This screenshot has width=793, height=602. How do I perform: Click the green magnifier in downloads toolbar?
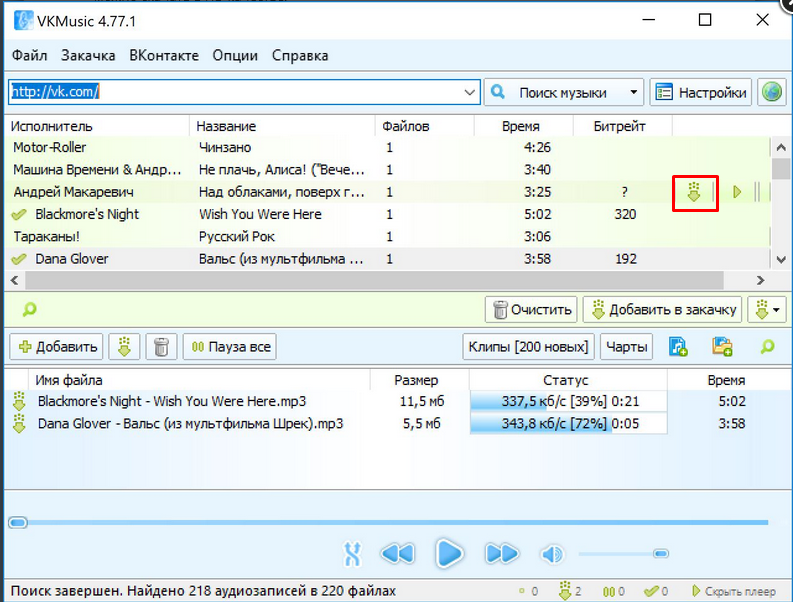(767, 347)
